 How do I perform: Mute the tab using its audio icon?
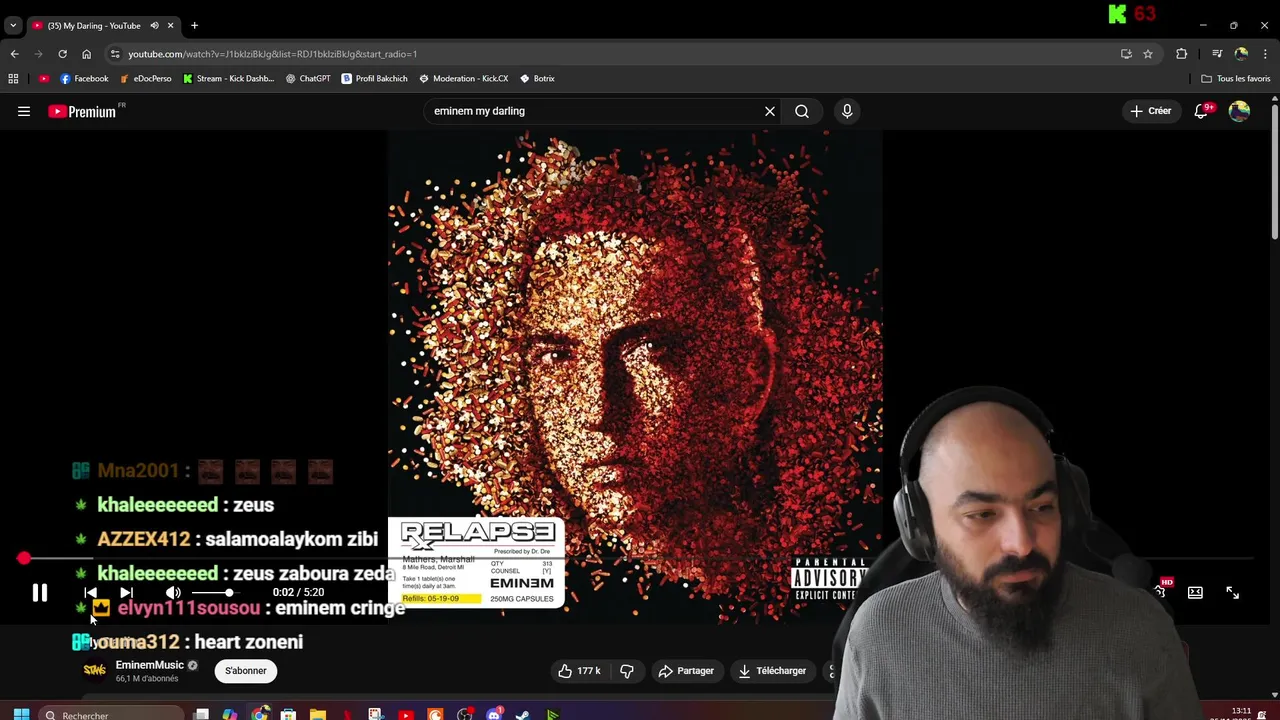154,25
